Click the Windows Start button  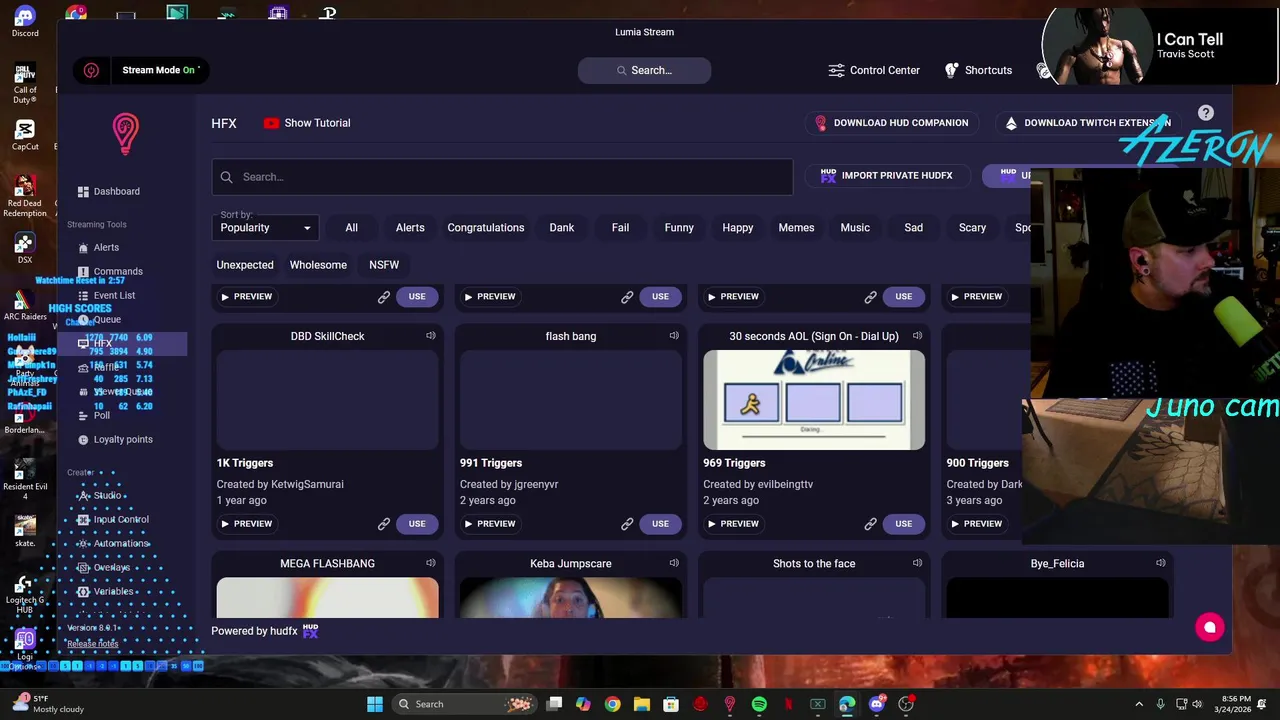tap(375, 704)
